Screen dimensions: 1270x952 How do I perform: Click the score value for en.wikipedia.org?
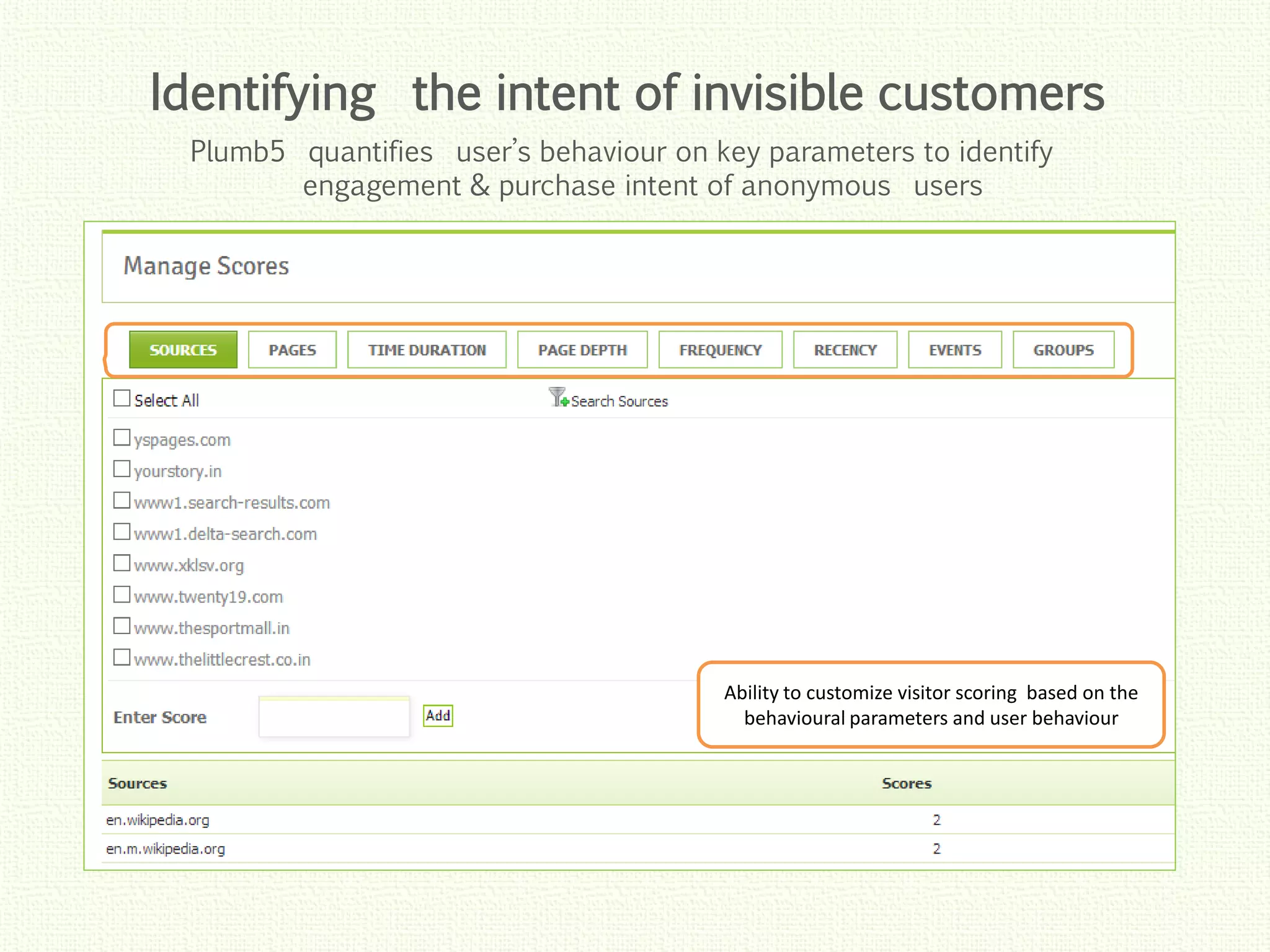click(x=936, y=820)
